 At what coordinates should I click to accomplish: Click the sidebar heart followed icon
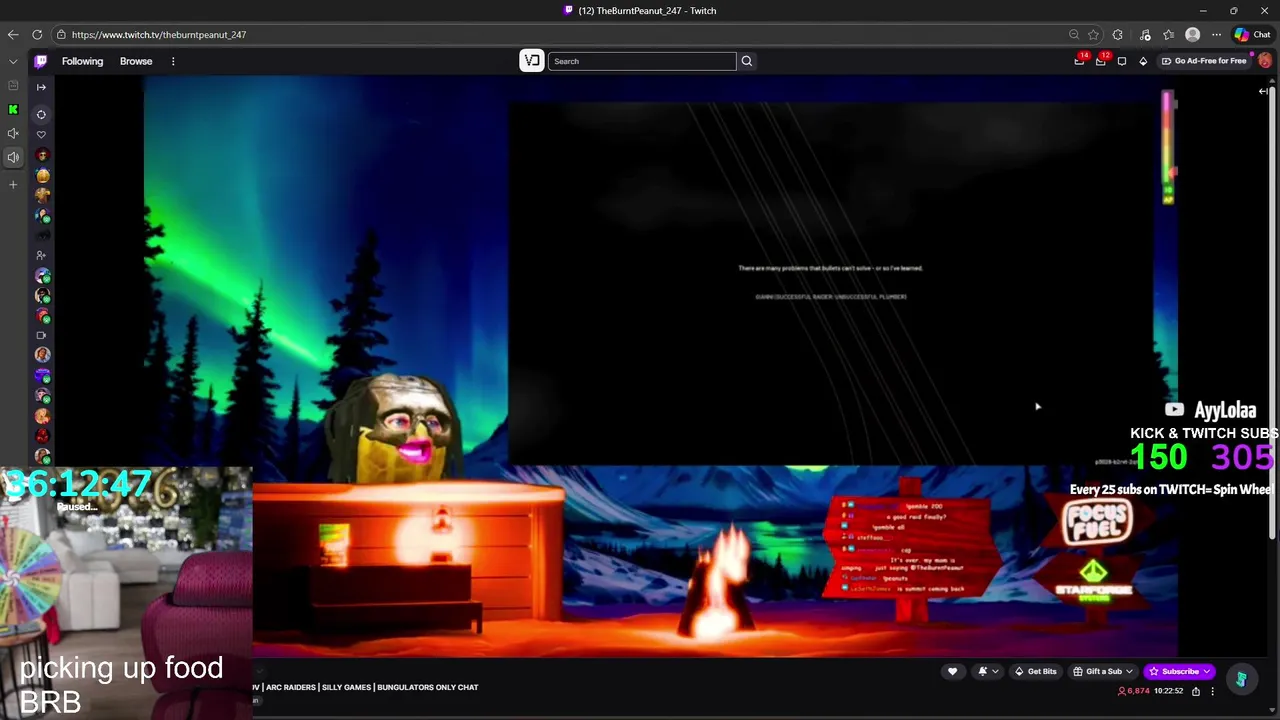tap(41, 134)
